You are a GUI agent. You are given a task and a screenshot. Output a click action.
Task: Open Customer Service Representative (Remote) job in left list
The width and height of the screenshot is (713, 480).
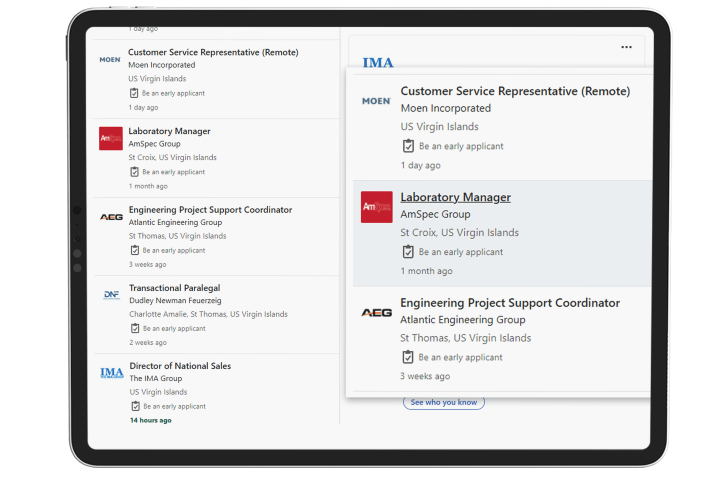[213, 52]
